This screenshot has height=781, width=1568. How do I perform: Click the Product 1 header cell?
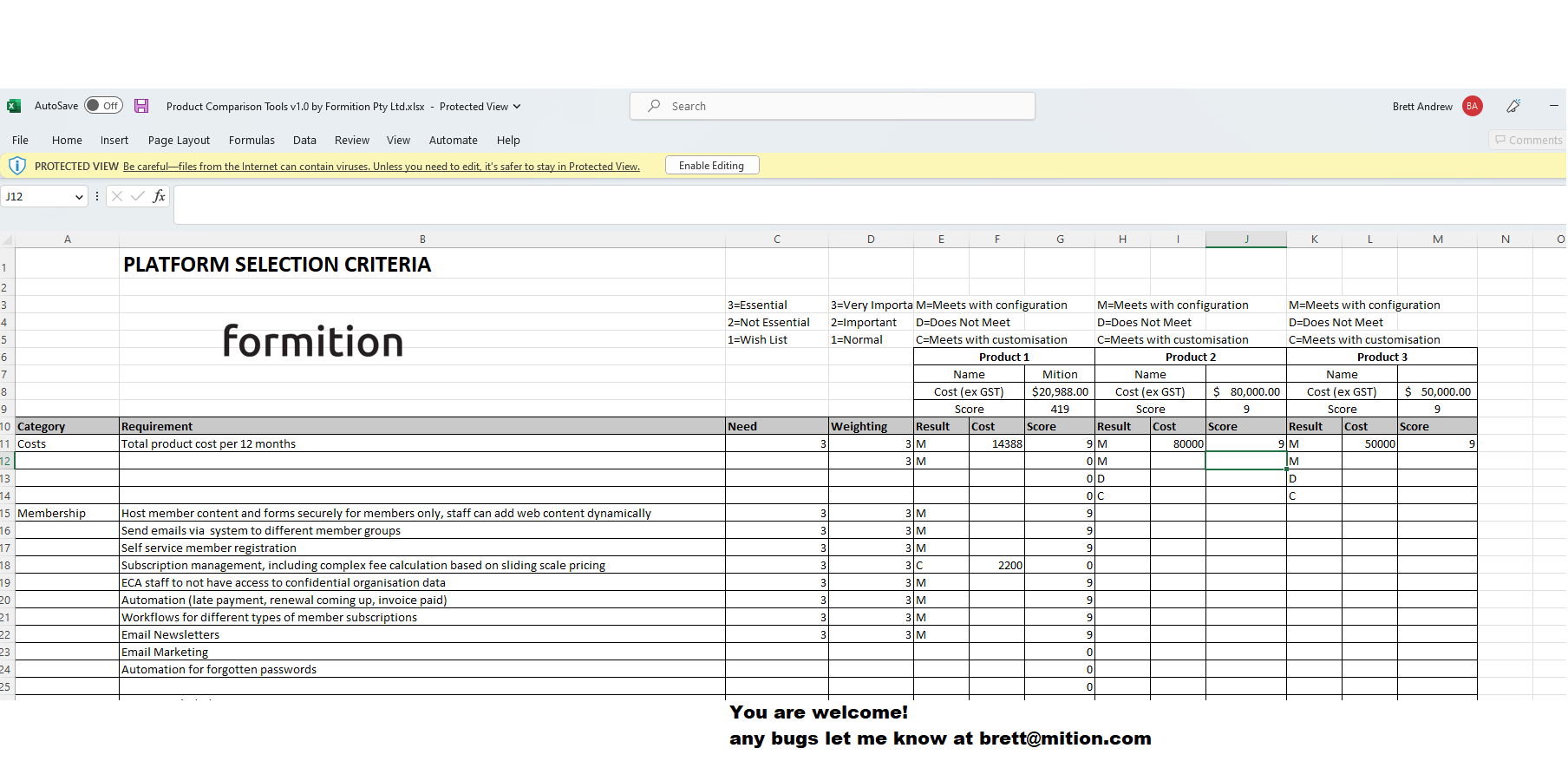tap(1004, 357)
